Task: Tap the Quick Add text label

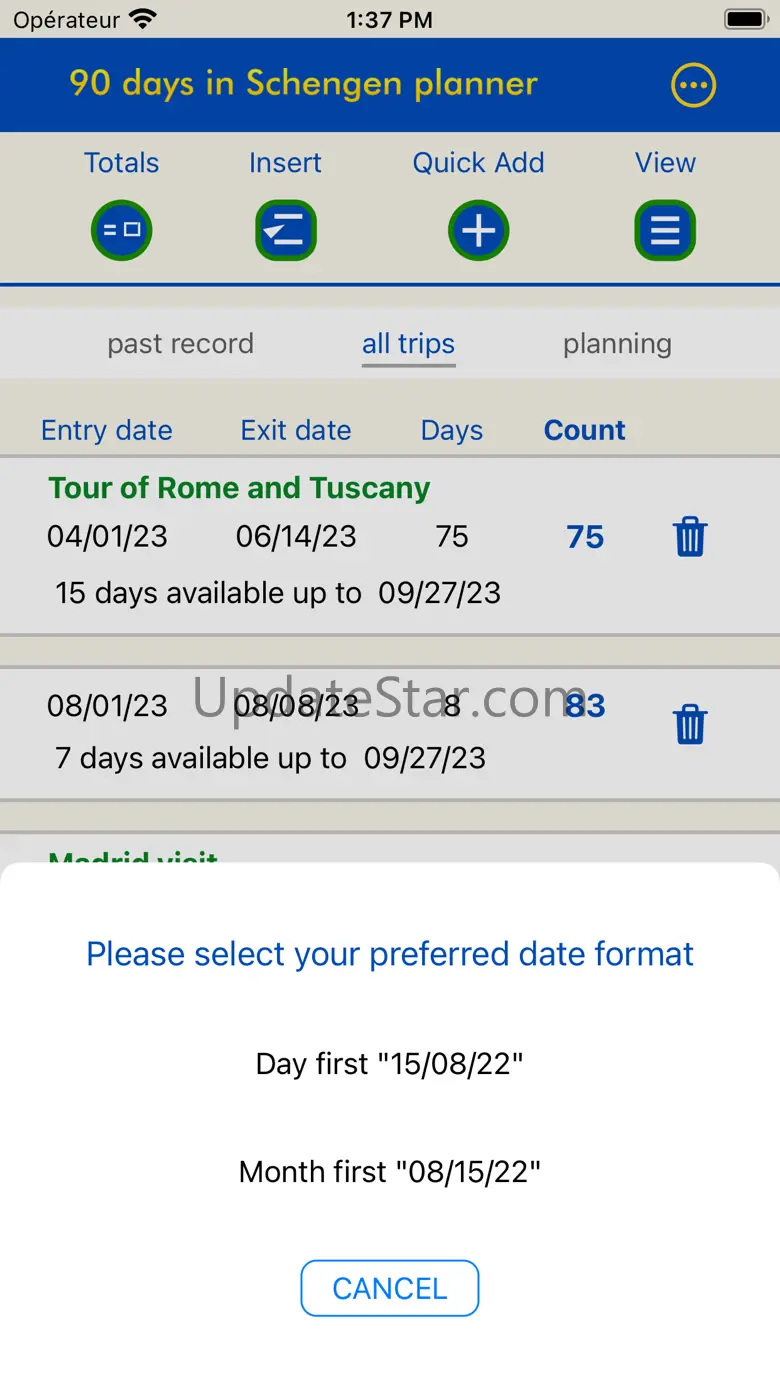Action: 478,163
